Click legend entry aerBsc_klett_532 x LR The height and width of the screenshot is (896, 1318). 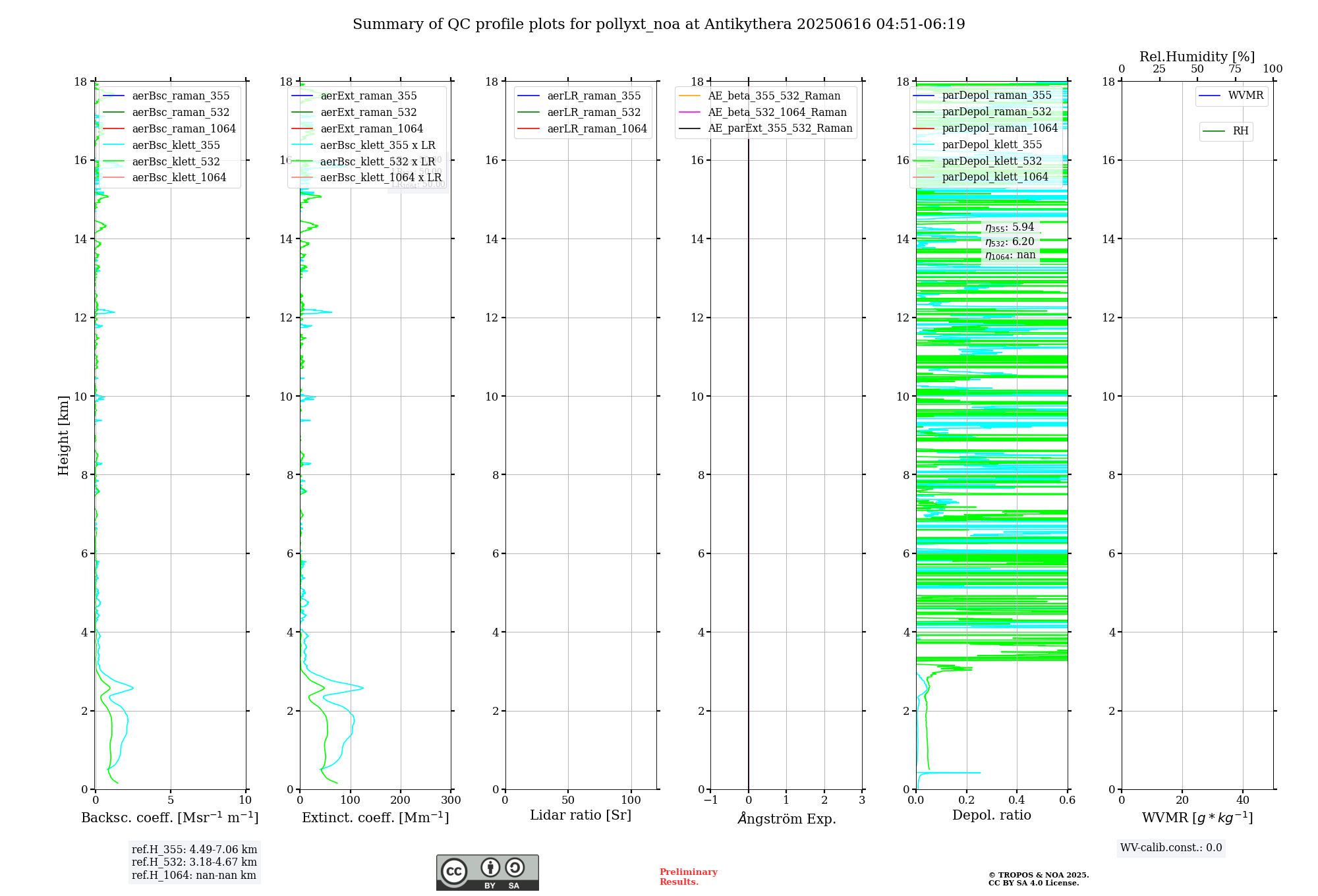tap(364, 161)
